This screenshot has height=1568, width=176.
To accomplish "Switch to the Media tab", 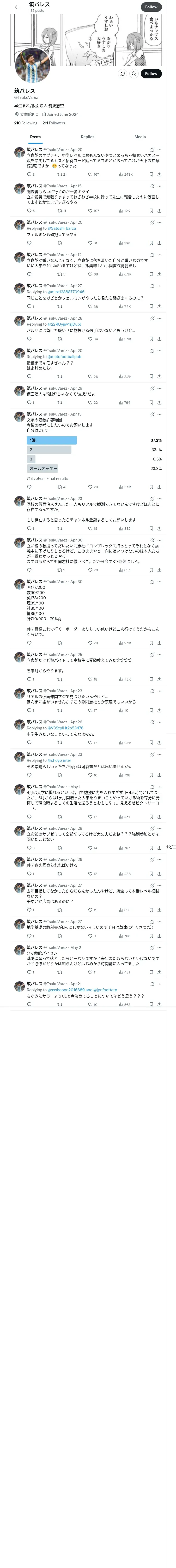I will point(139,137).
